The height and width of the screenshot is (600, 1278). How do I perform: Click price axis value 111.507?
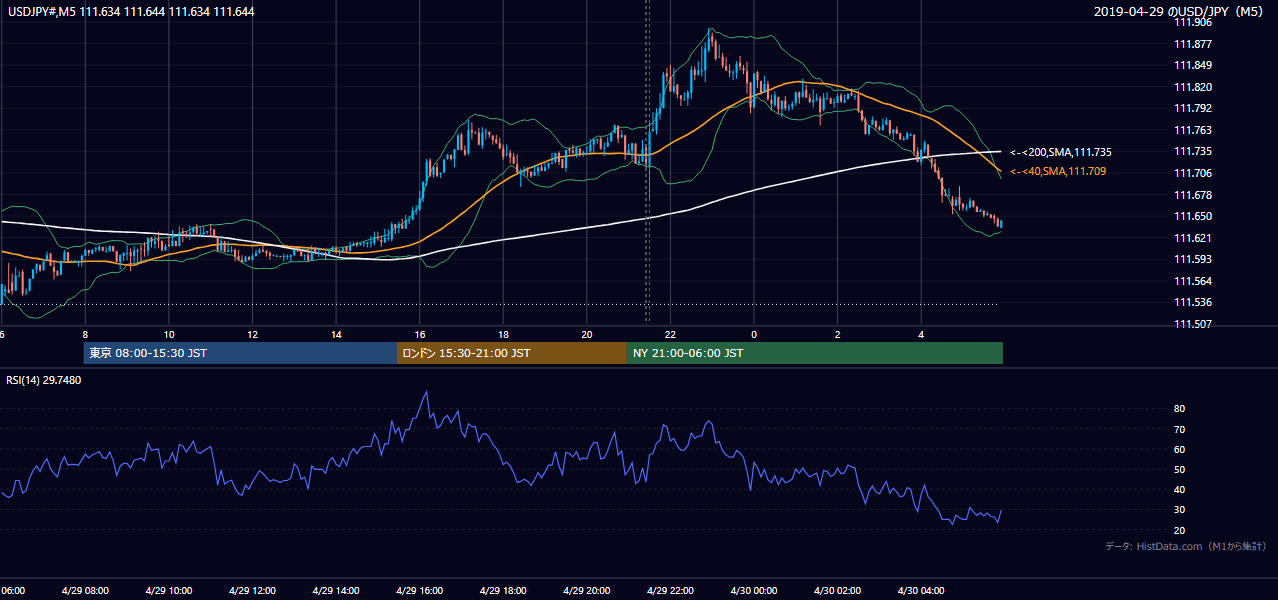[1192, 324]
